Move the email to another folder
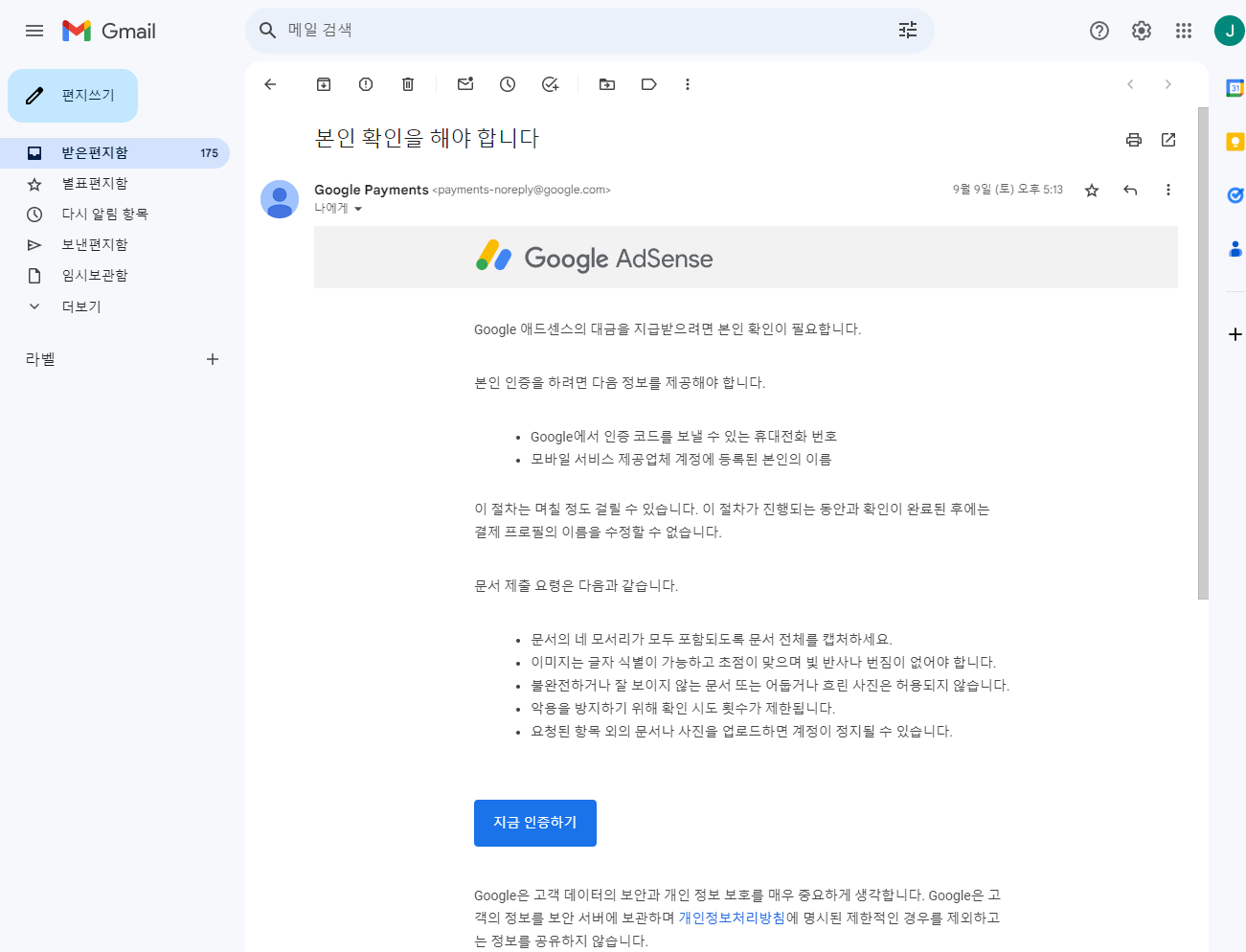The height and width of the screenshot is (952, 1246). (606, 84)
